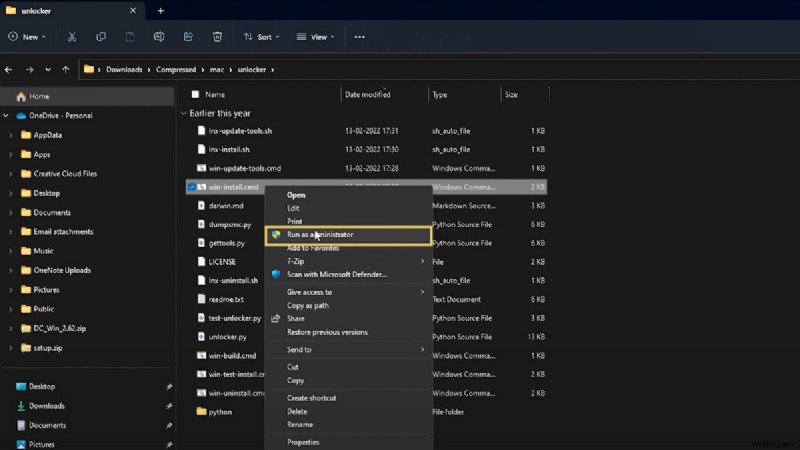Click mac in the breadcrumb path
The height and width of the screenshot is (450, 800).
(x=217, y=69)
